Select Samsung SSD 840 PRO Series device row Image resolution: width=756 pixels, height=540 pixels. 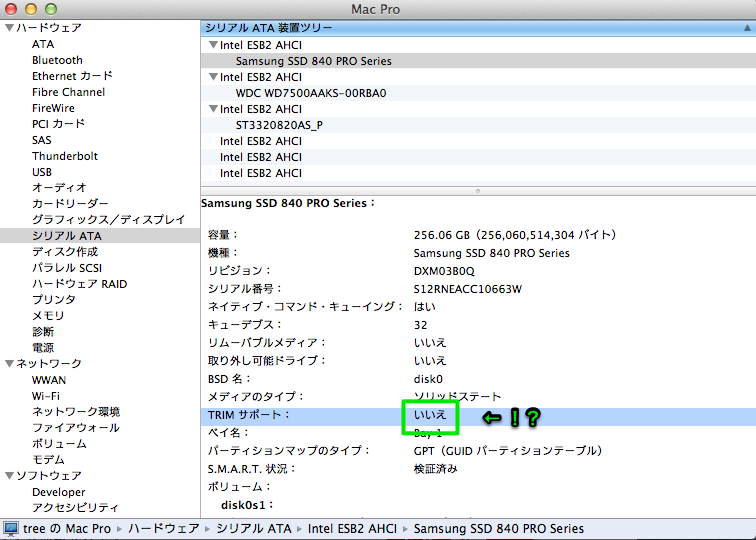(x=478, y=61)
